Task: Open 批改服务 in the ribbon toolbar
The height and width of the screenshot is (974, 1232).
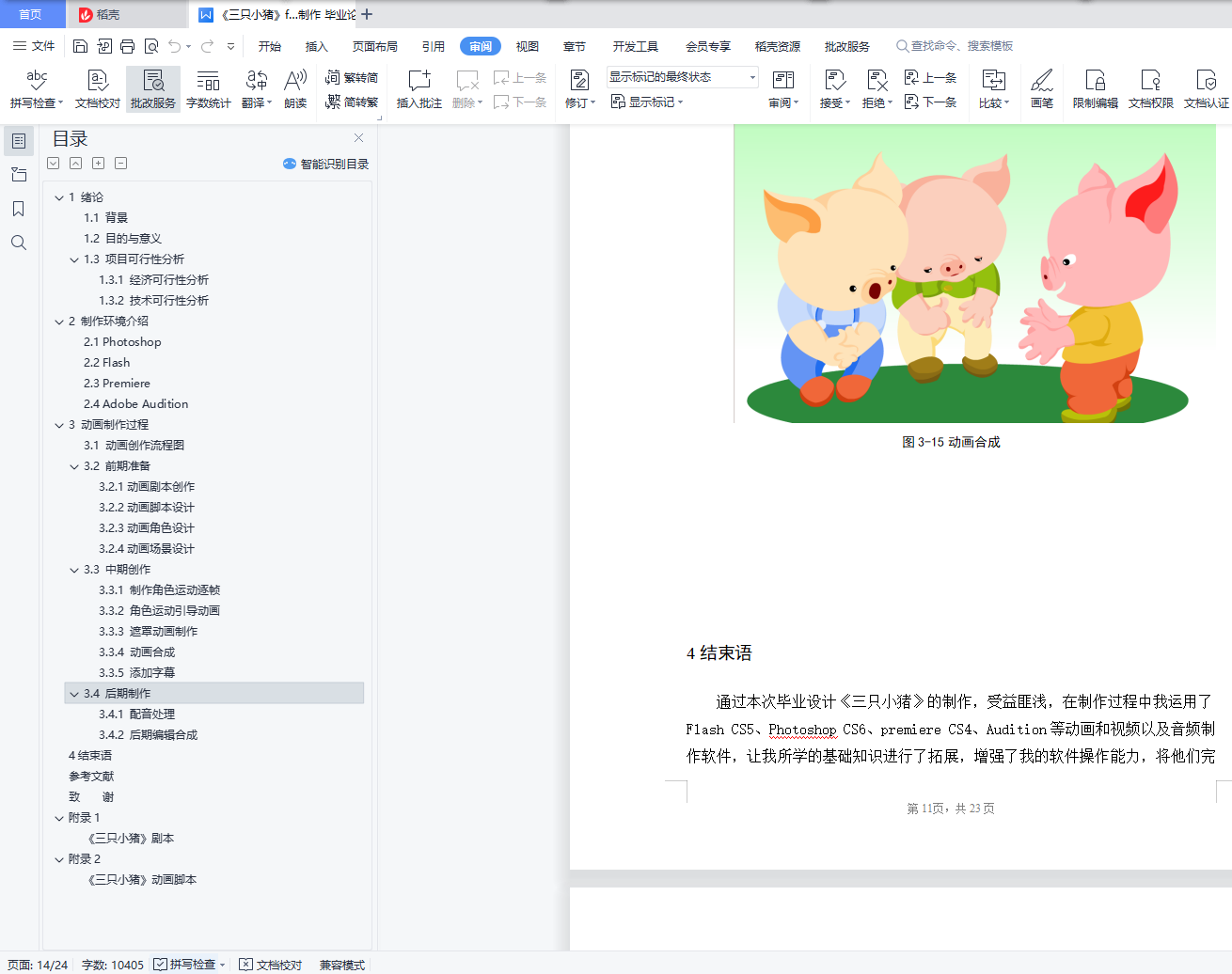Action: coord(153,89)
